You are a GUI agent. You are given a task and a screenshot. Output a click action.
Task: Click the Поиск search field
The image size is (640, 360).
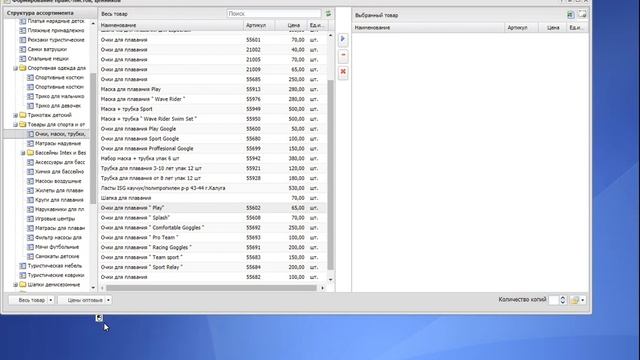[274, 13]
